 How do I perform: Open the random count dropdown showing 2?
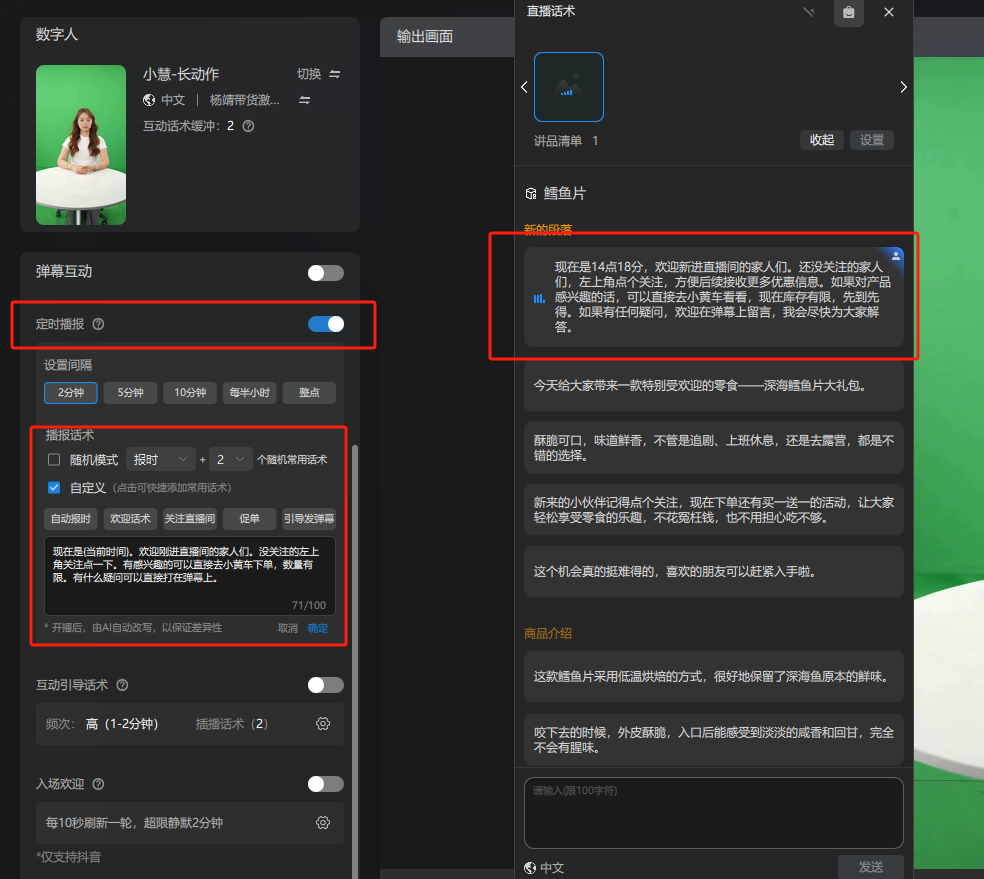click(x=230, y=460)
